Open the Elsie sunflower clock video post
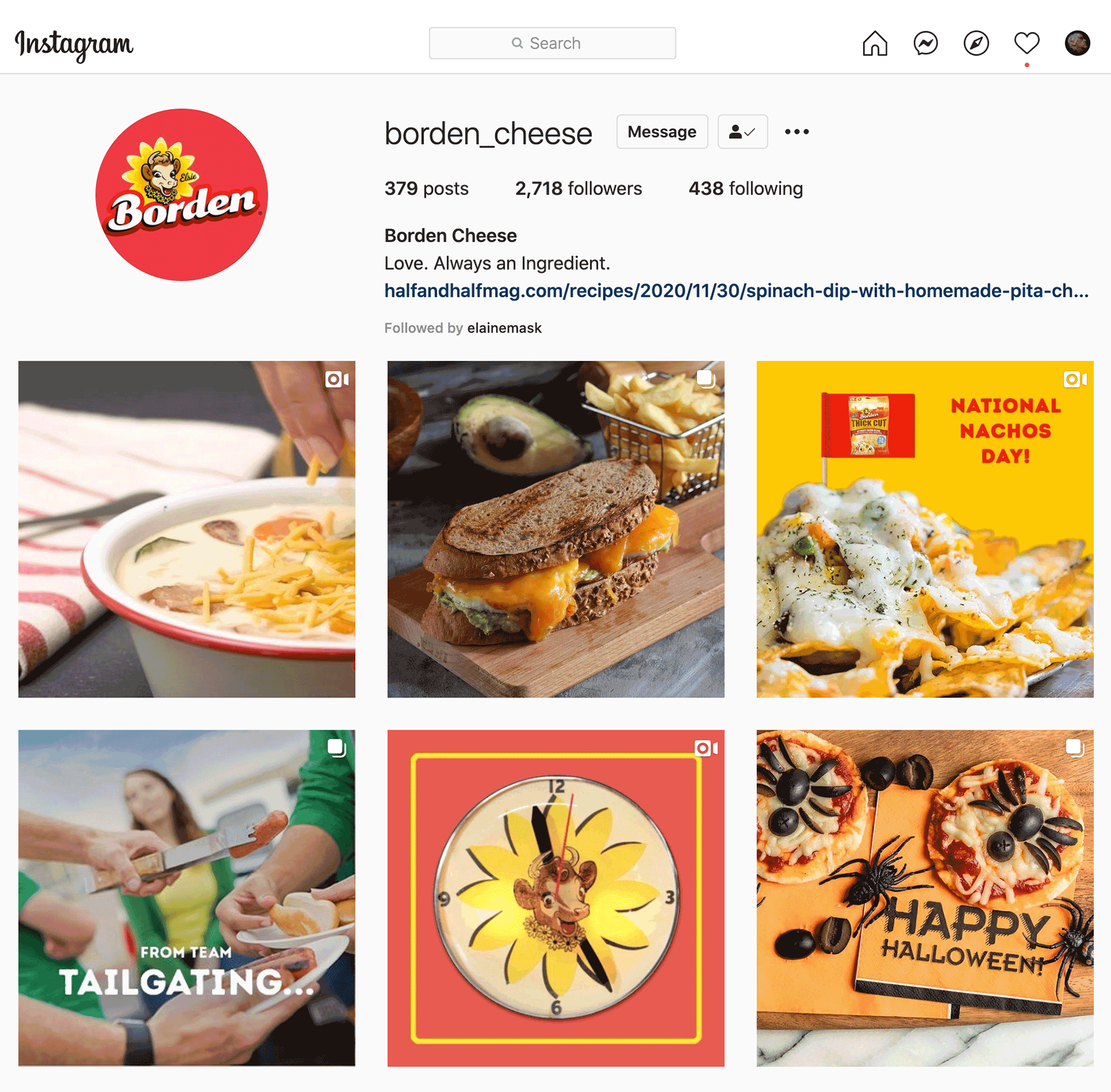The height and width of the screenshot is (1092, 1111). point(555,898)
